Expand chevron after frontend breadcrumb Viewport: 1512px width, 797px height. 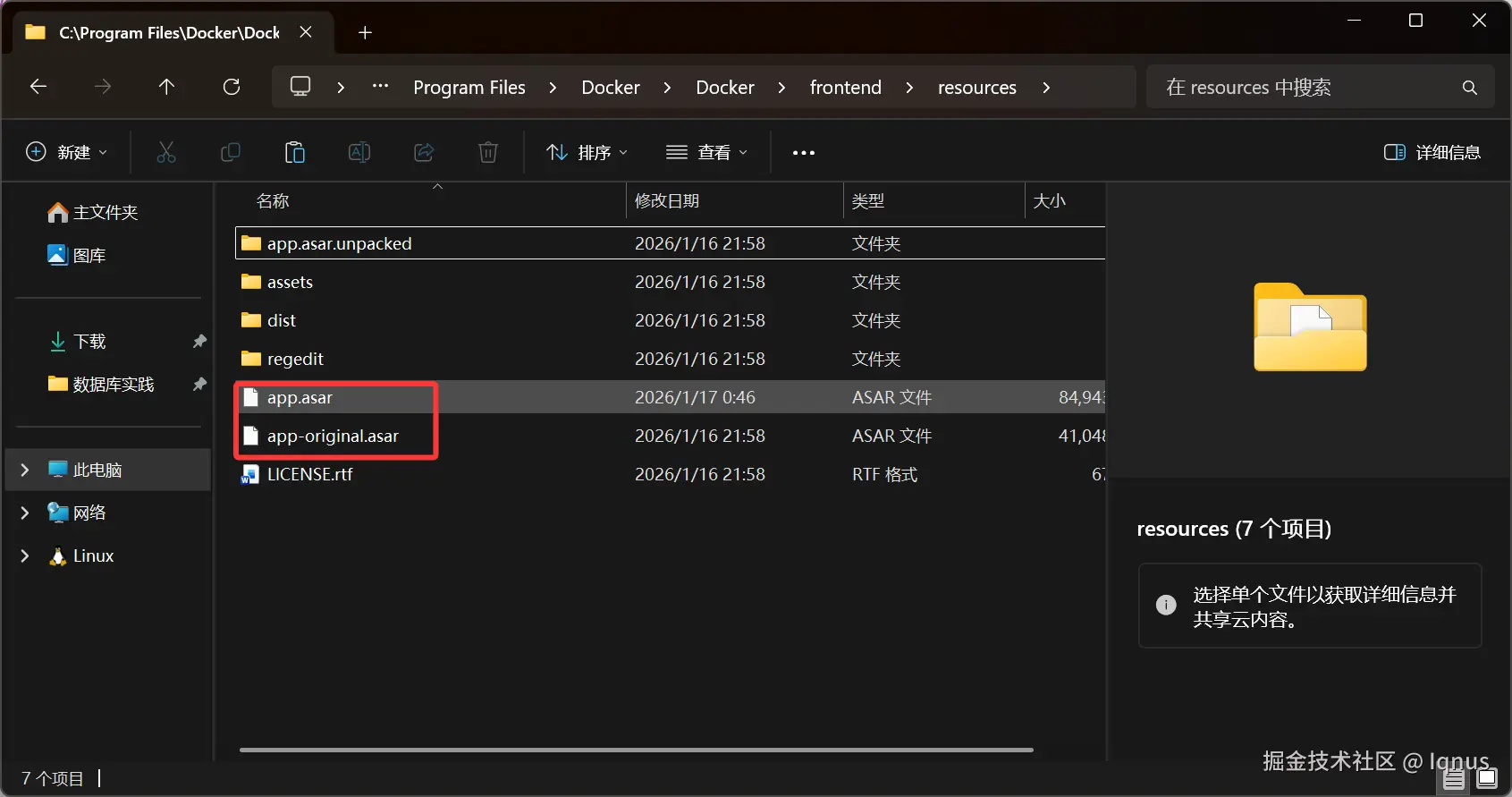click(909, 88)
